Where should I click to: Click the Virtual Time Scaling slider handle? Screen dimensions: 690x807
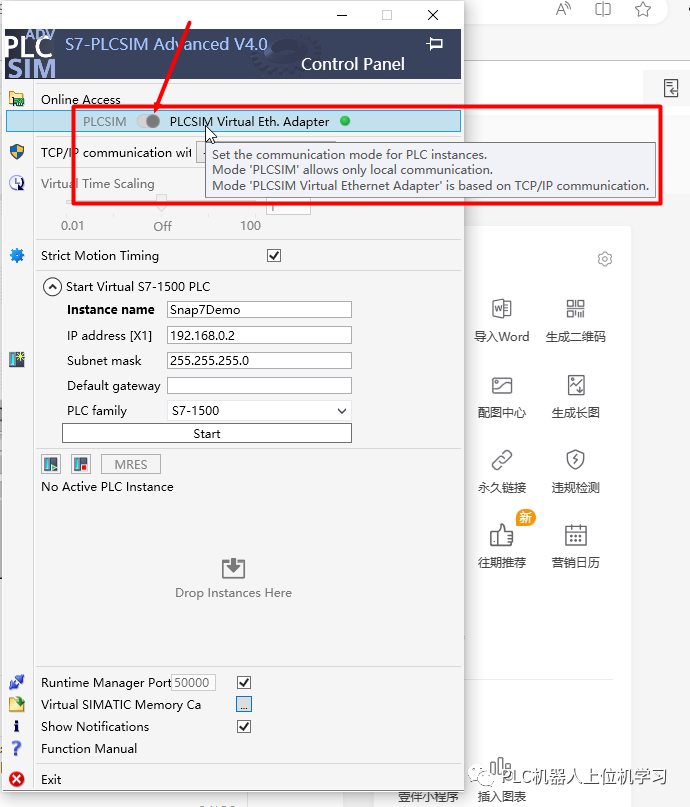pos(162,202)
